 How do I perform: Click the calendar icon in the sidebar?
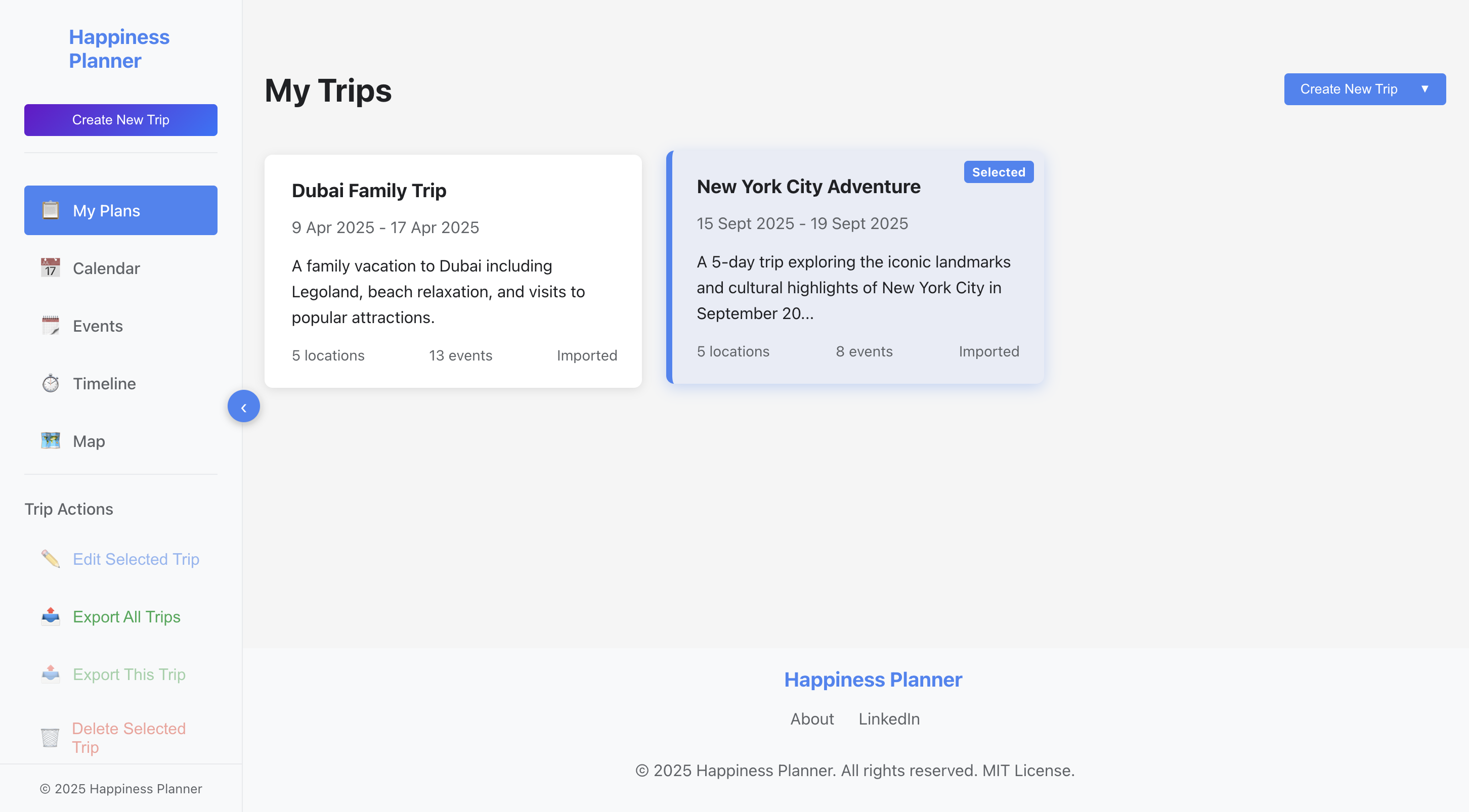50,268
